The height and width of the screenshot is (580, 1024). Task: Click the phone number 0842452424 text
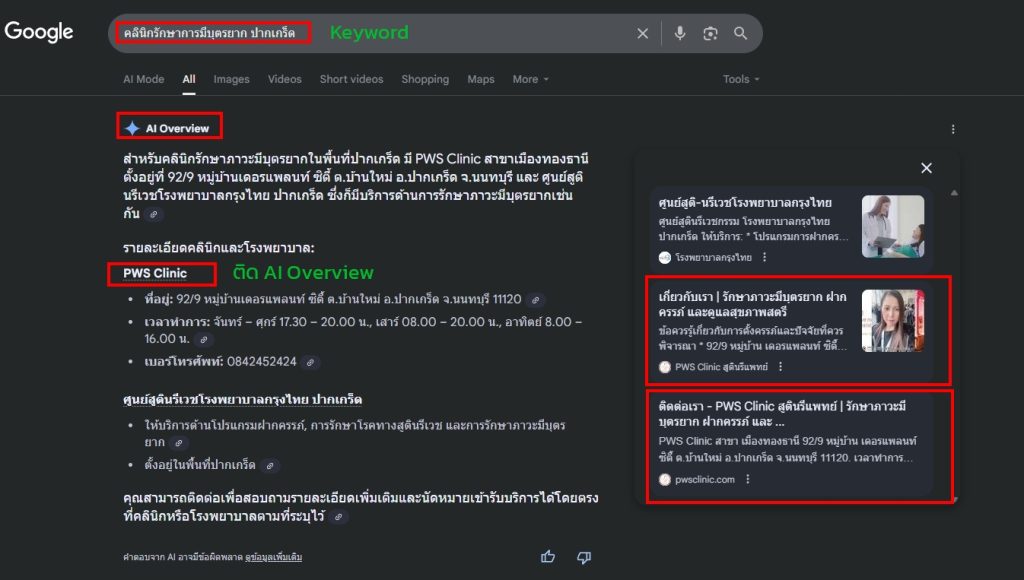click(262, 362)
